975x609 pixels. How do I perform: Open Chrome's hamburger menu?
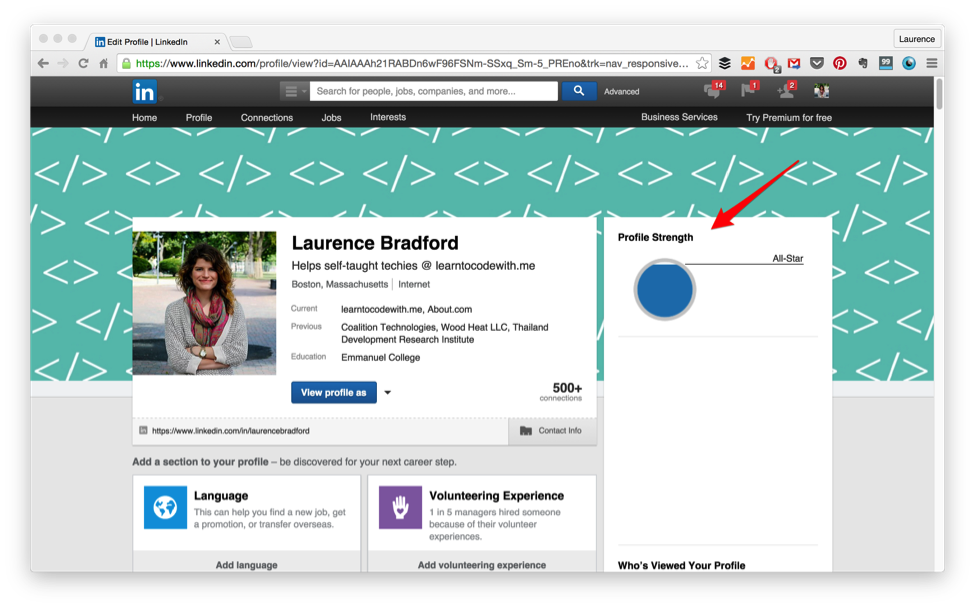pyautogui.click(x=931, y=62)
